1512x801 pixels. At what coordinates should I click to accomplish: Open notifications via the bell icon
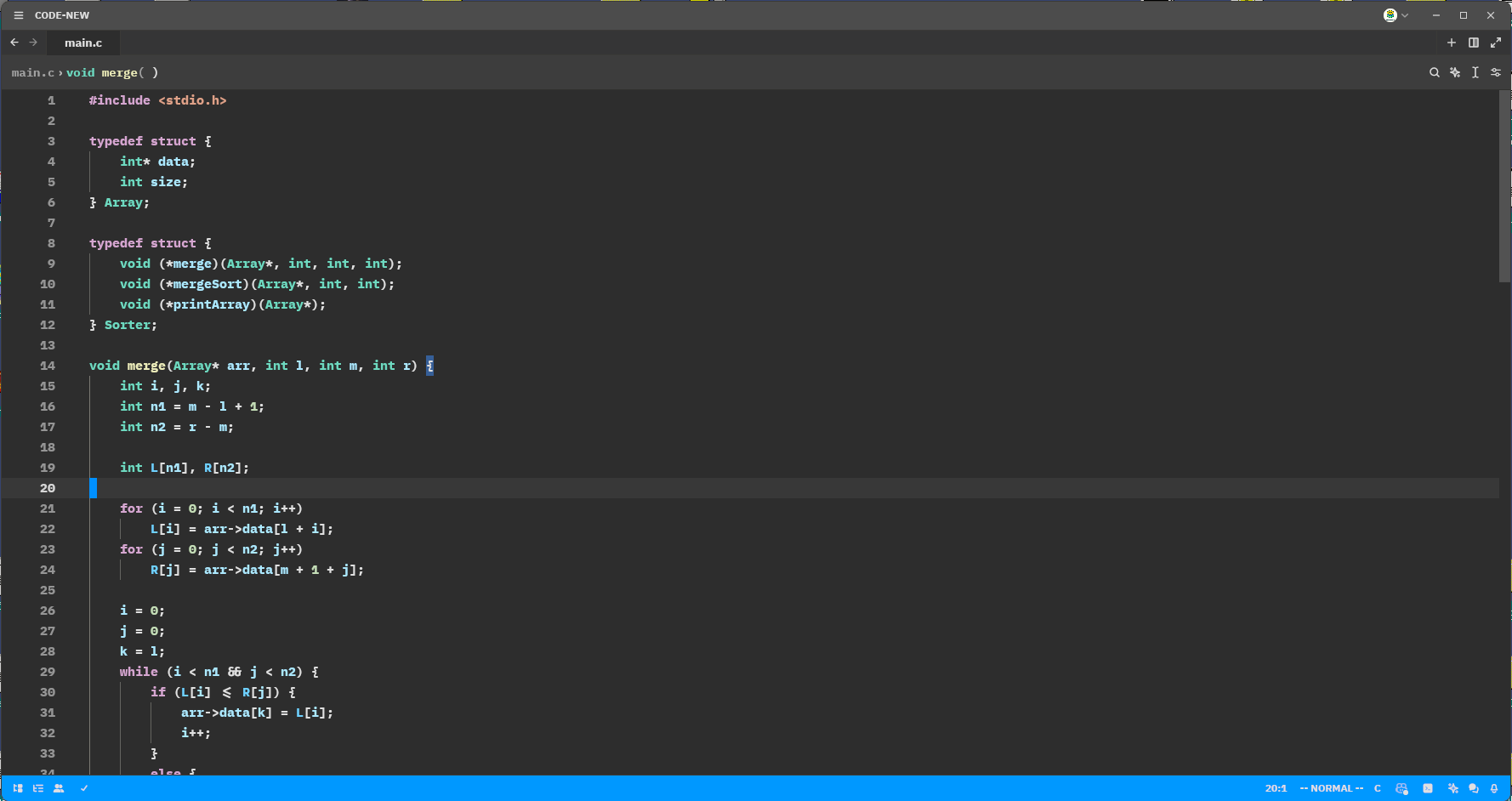pyautogui.click(x=1494, y=788)
